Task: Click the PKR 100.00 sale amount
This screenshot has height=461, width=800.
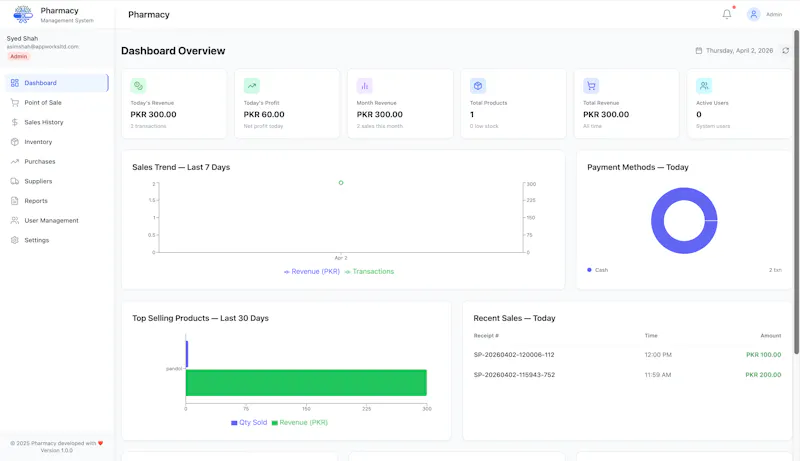Action: click(763, 354)
